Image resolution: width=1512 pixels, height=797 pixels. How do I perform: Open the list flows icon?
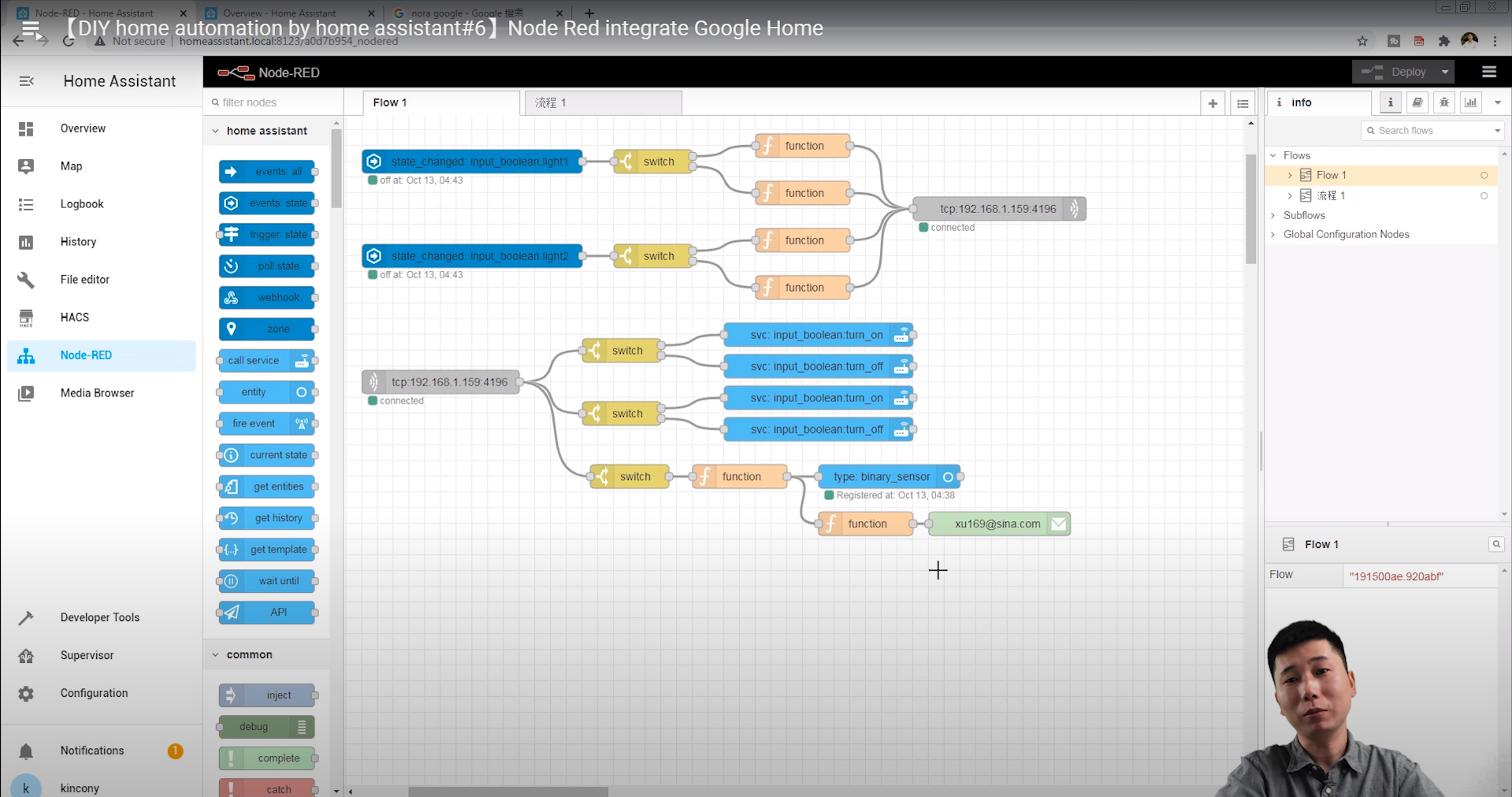[x=1243, y=103]
